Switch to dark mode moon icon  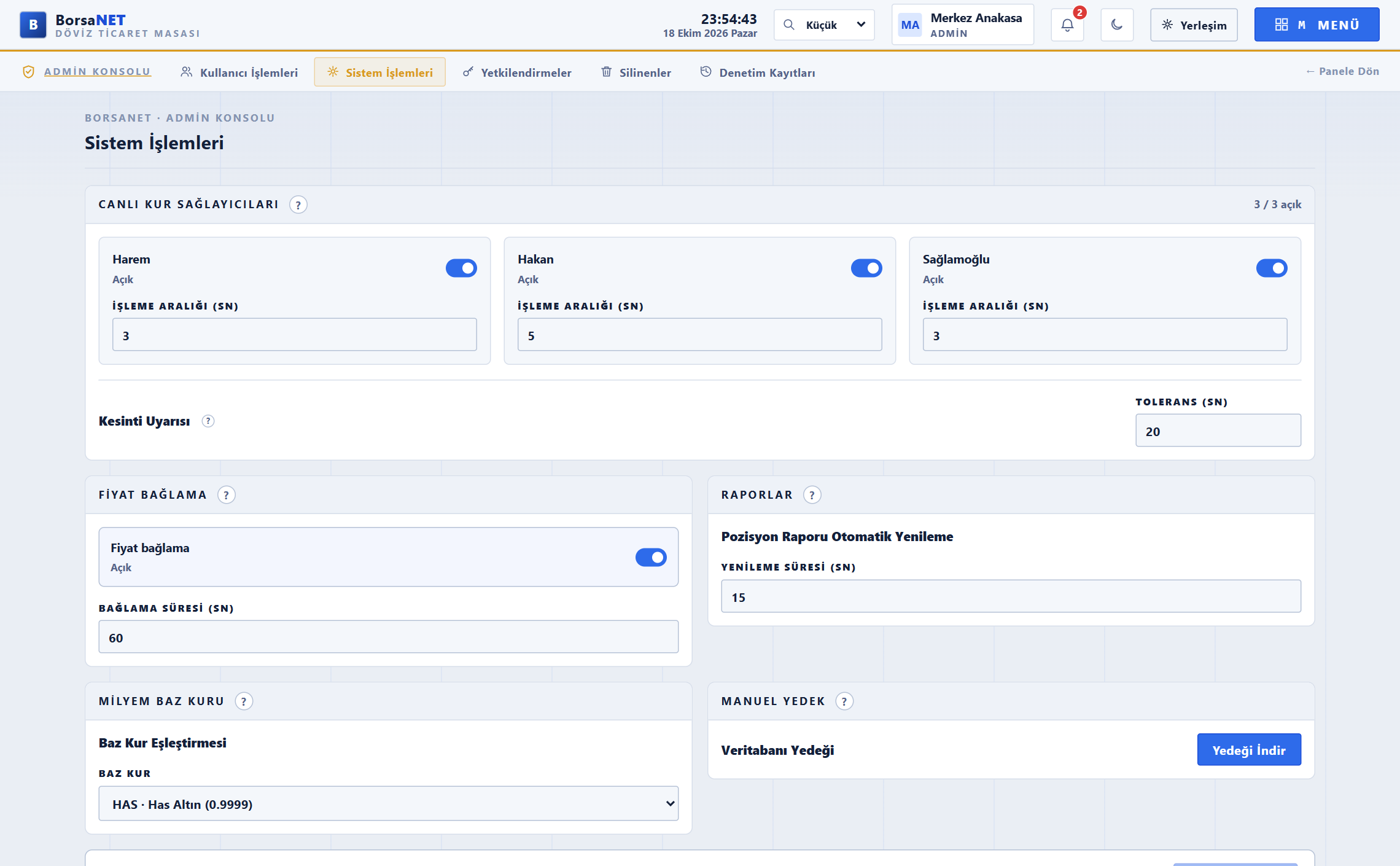1117,25
